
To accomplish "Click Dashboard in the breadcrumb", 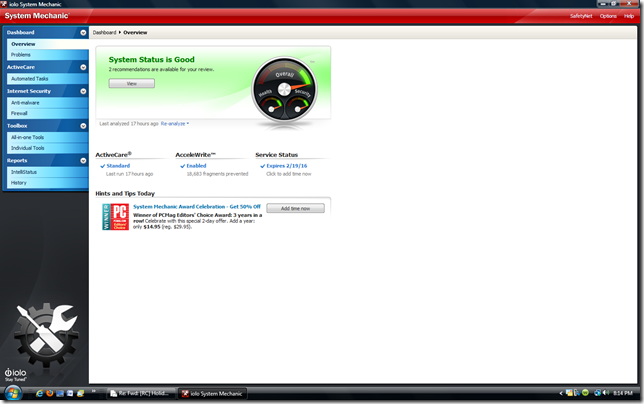I will (104, 32).
